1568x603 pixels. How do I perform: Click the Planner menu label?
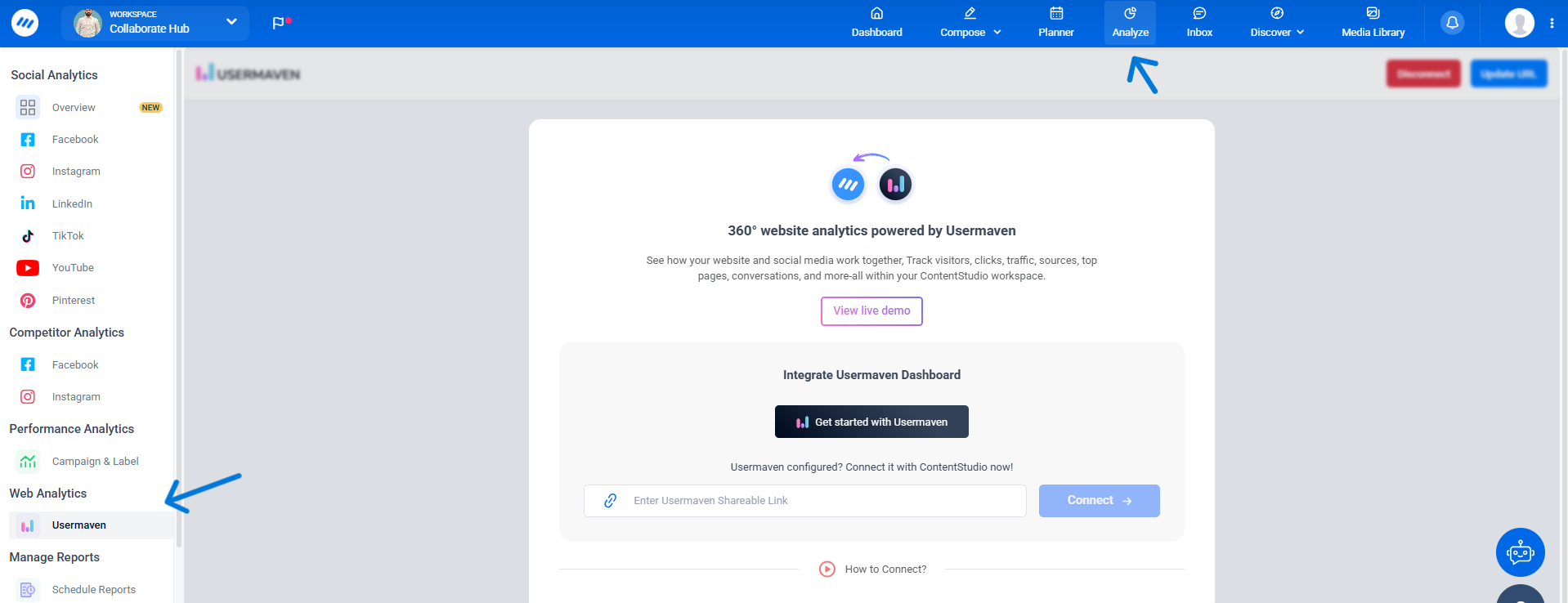[1056, 33]
